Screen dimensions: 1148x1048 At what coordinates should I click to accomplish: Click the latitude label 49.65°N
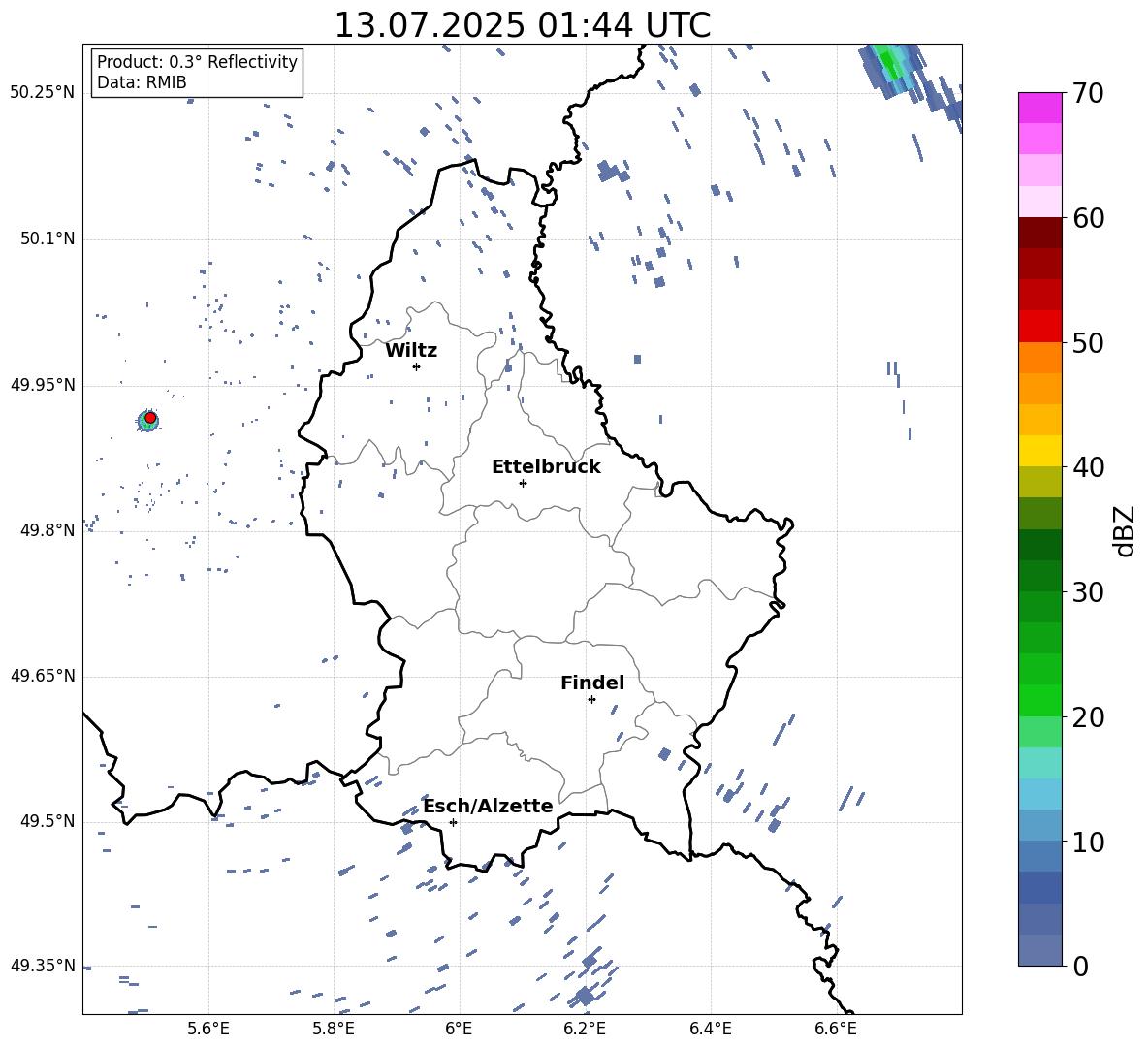43,676
